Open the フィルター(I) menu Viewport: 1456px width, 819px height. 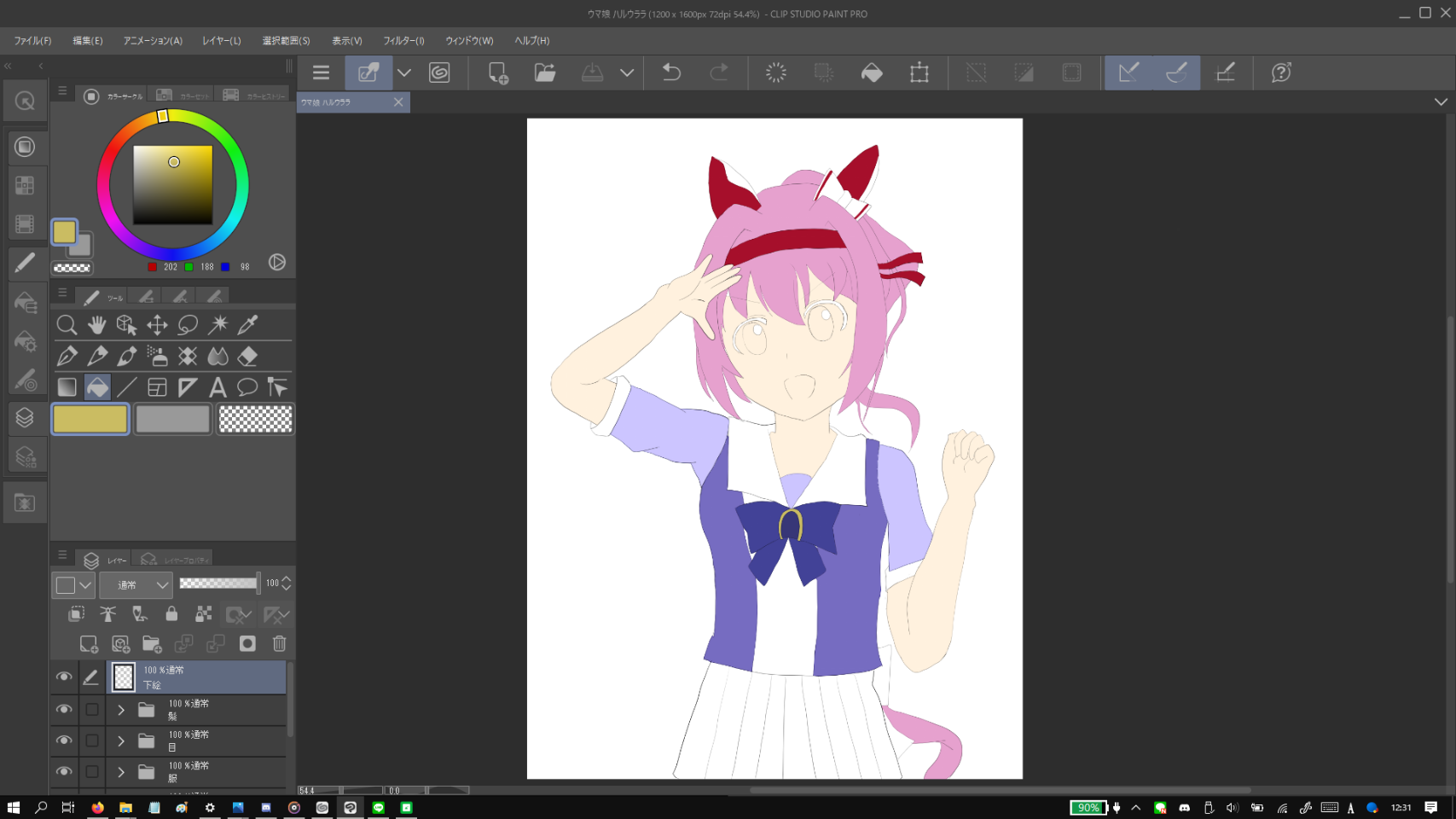403,41
